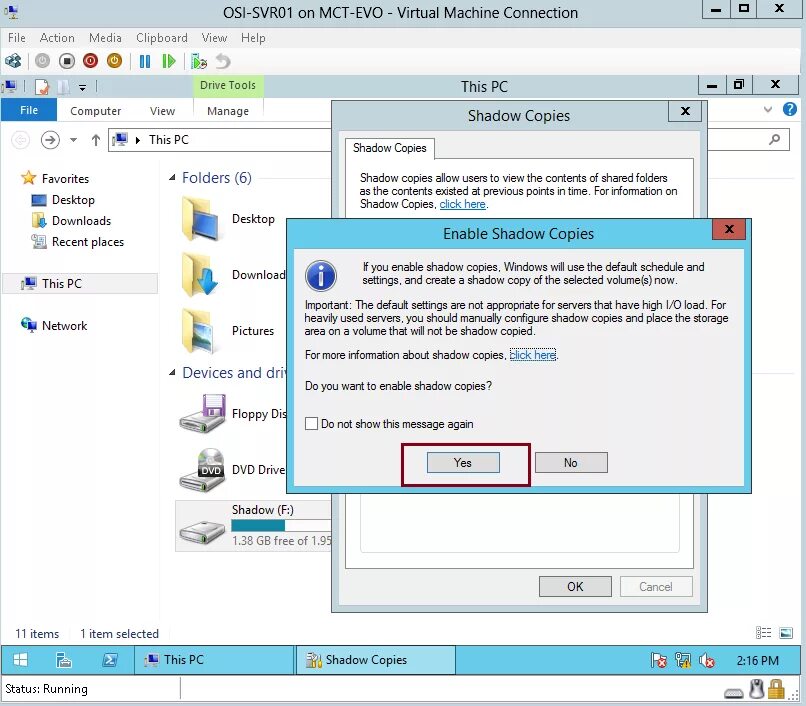Check Do not show this message again

coord(312,424)
